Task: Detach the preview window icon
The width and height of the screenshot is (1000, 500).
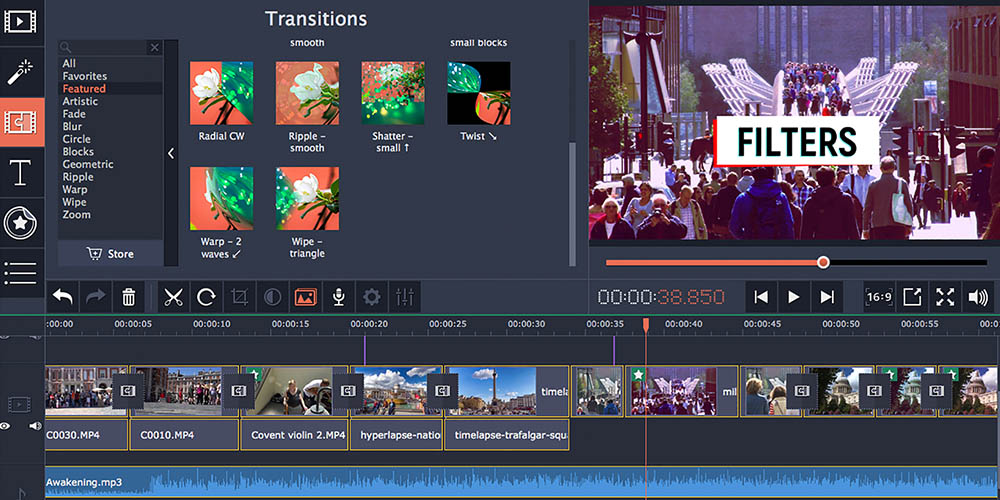Action: coord(912,297)
